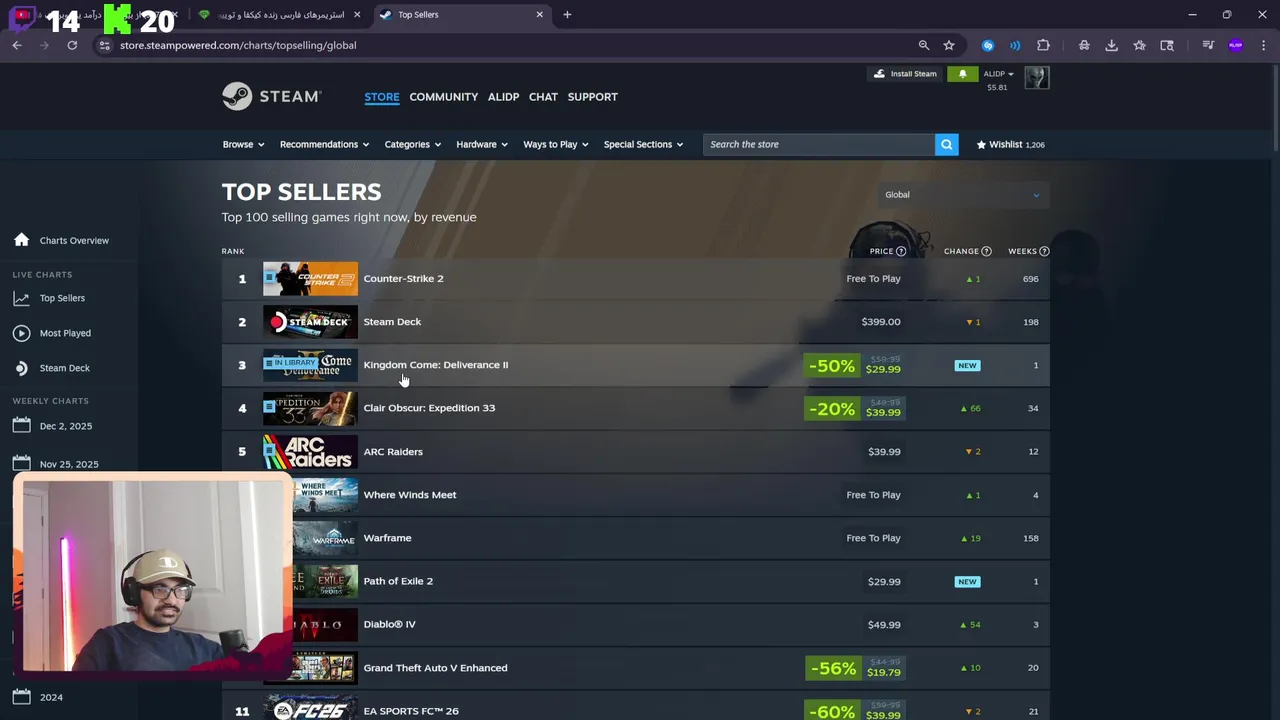Click the Steam Deck game thumbnail

tap(310, 322)
